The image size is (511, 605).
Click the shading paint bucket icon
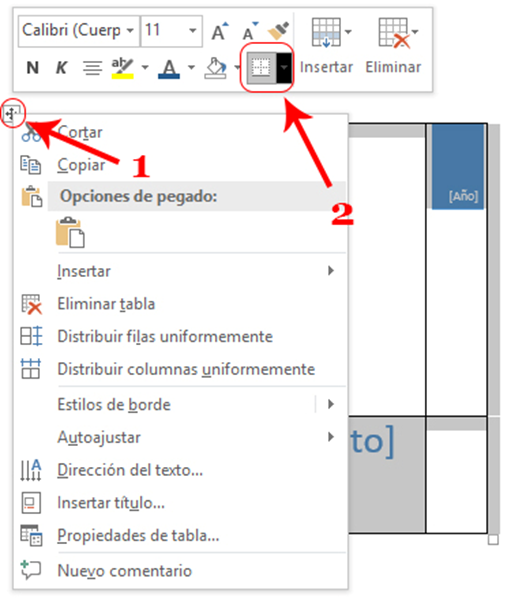215,68
